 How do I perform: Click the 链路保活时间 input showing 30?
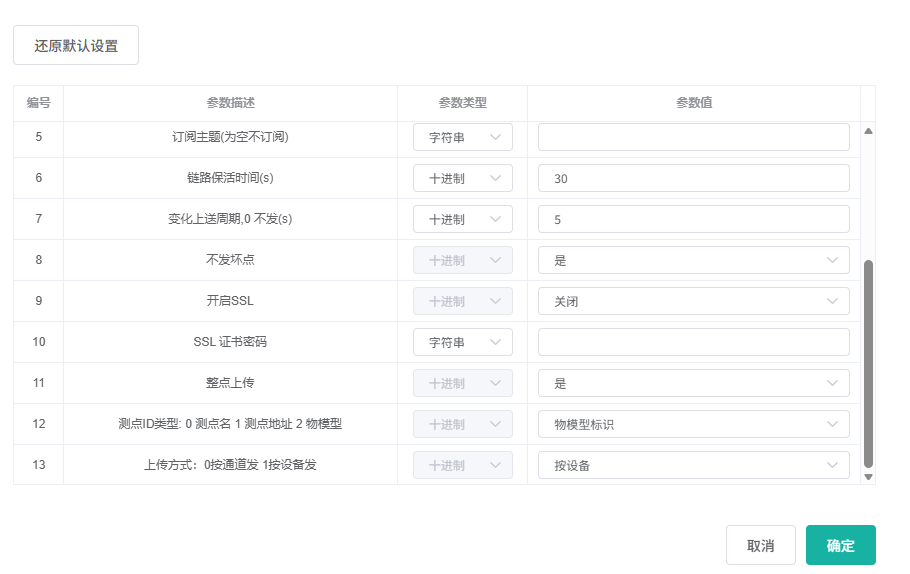point(693,178)
